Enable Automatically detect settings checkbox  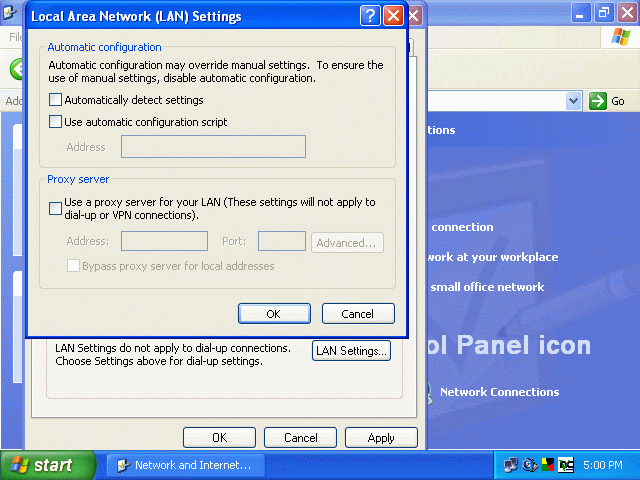tap(55, 100)
